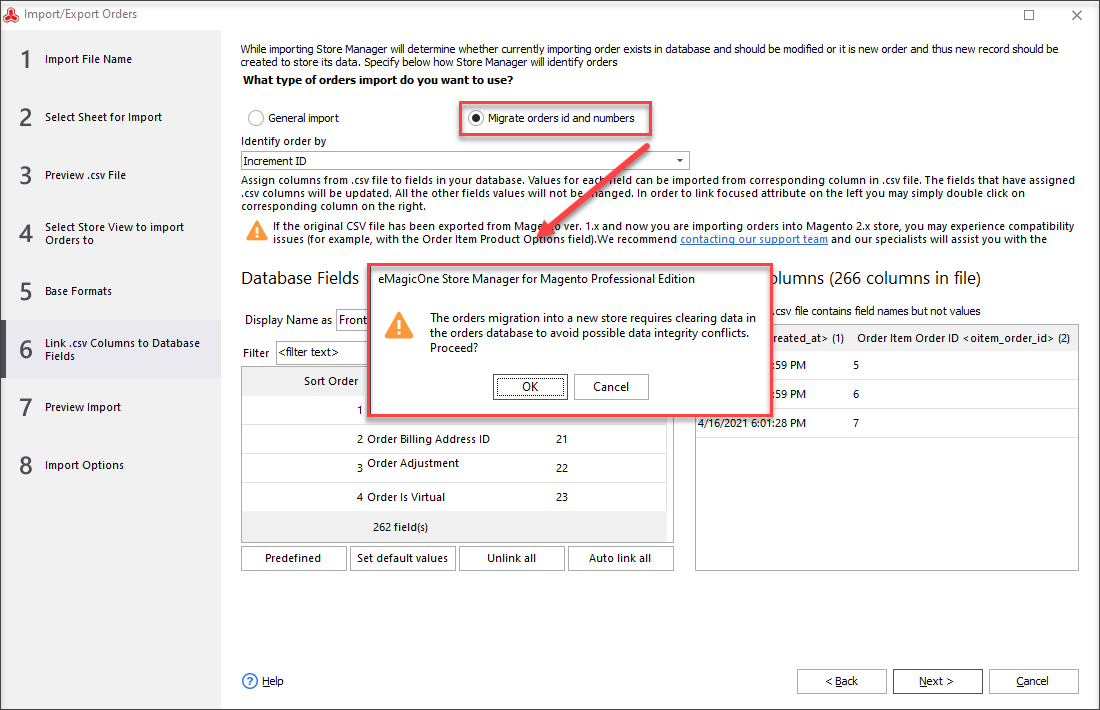Click value 22 in Order Adjustment row
1100x710 pixels.
click(562, 468)
